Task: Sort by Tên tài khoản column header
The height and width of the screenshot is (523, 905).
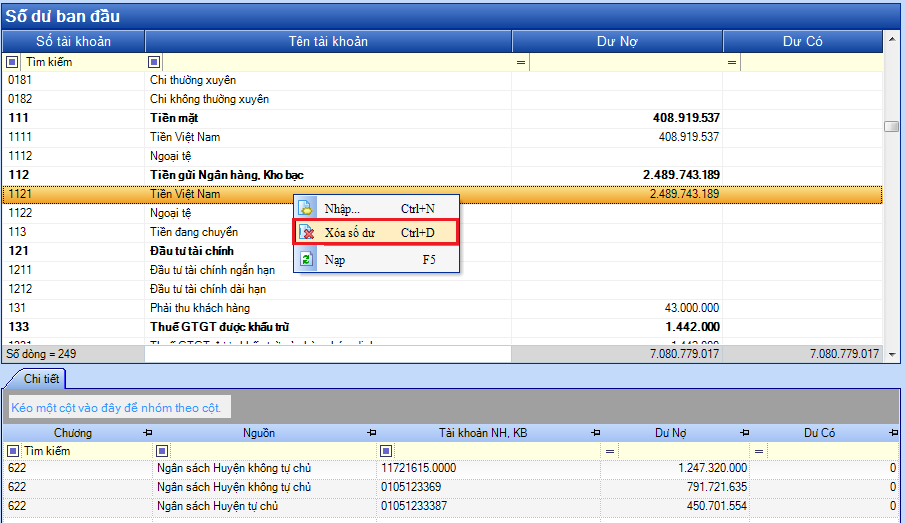Action: click(x=328, y=42)
